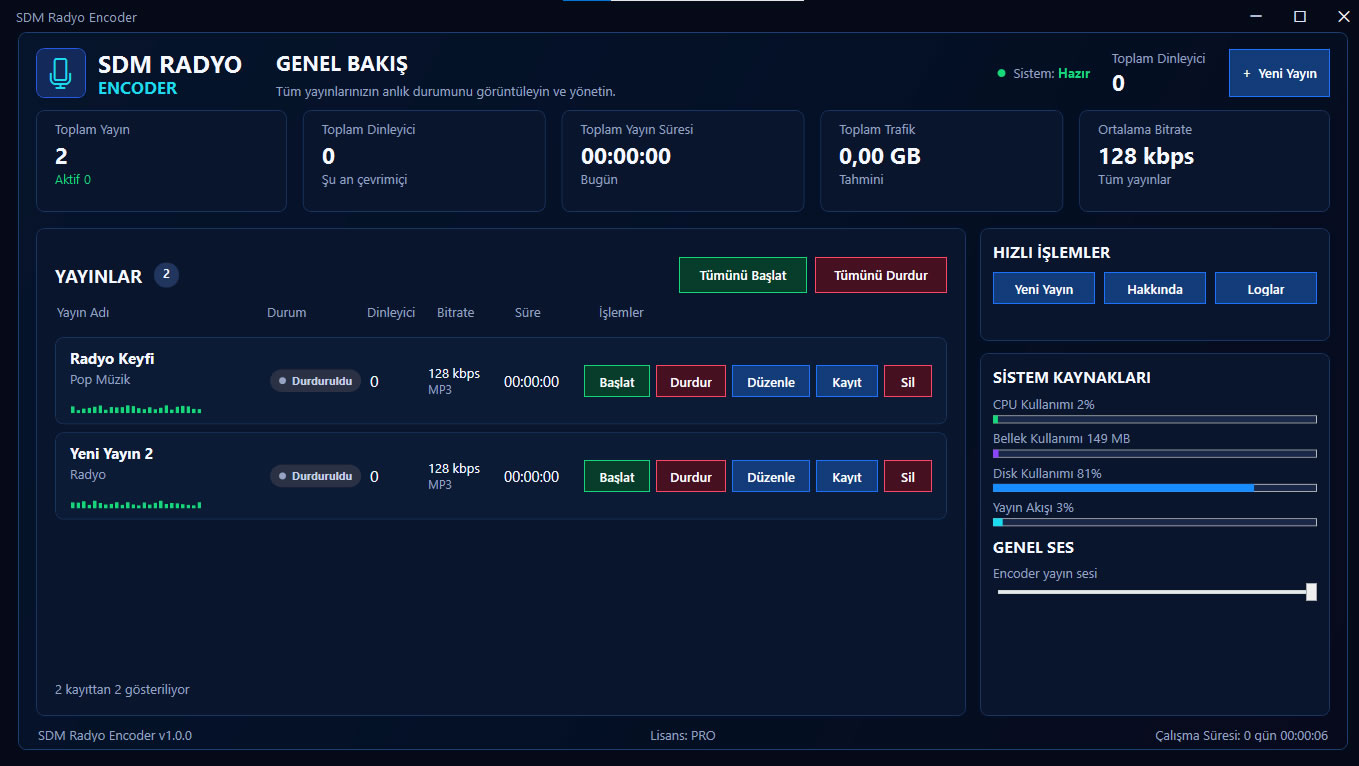
Task: Click the Radyo Keyfi stream name
Action: [x=112, y=359]
